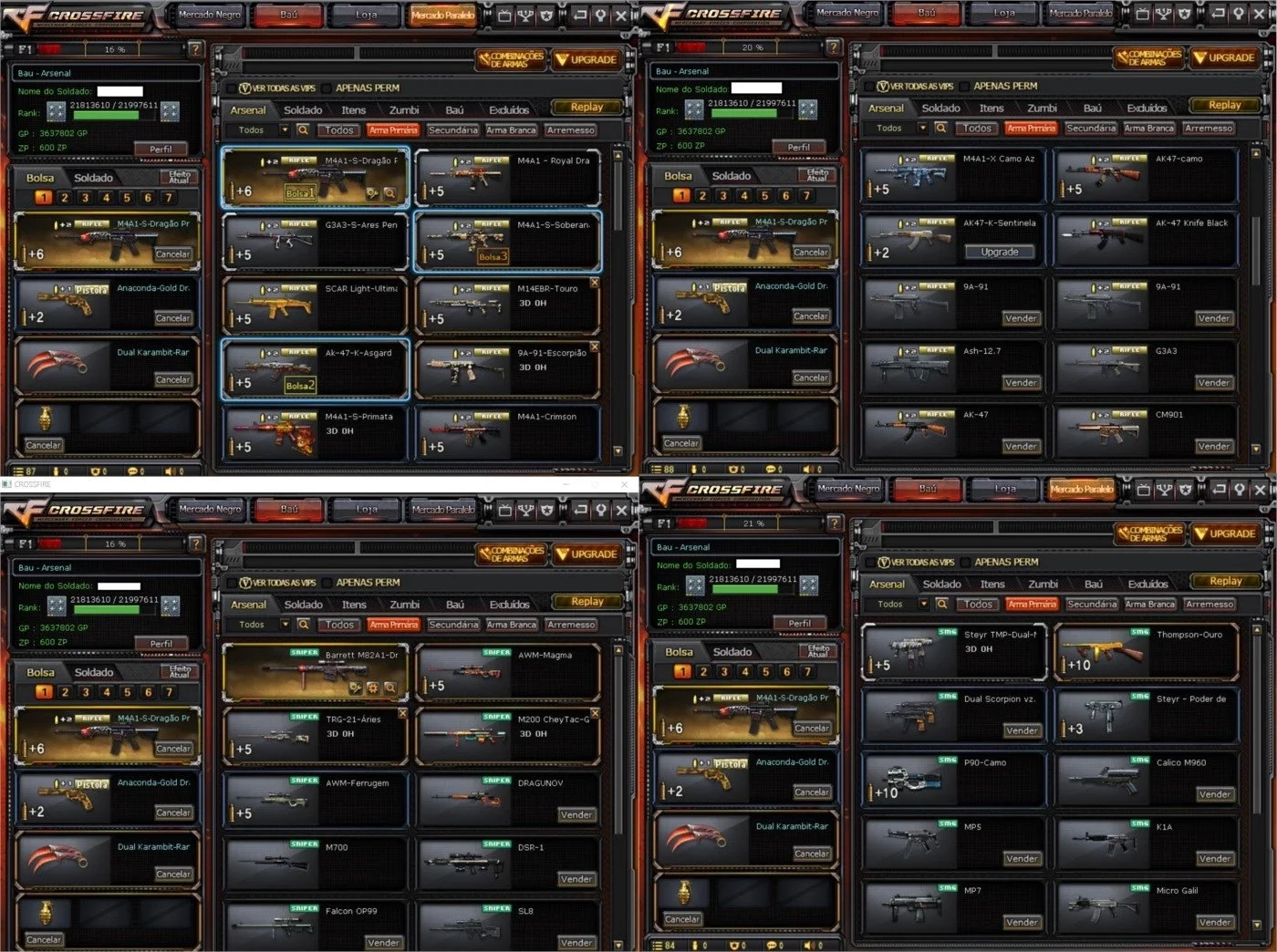Click Upgrade on the AK47-K-Sentinela card
This screenshot has width=1277, height=952.
pyautogui.click(x=1000, y=253)
